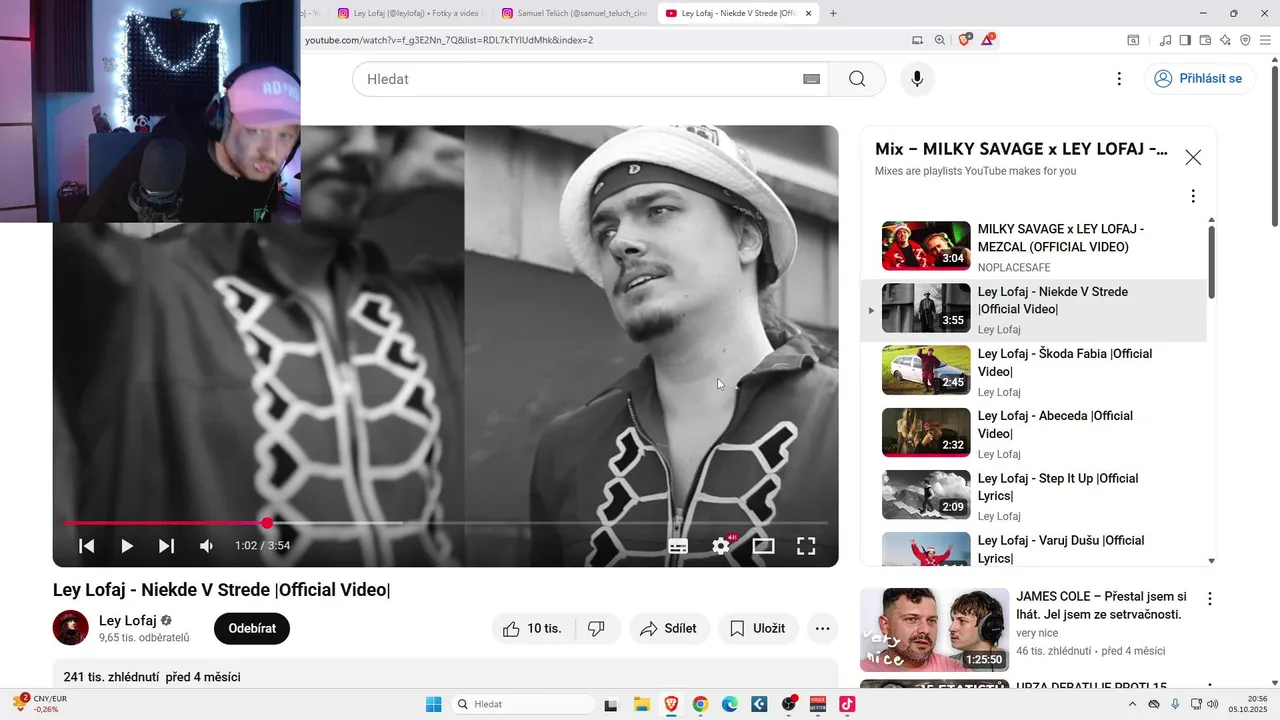
Task: Open cast/install icon in address bar
Action: 918,40
